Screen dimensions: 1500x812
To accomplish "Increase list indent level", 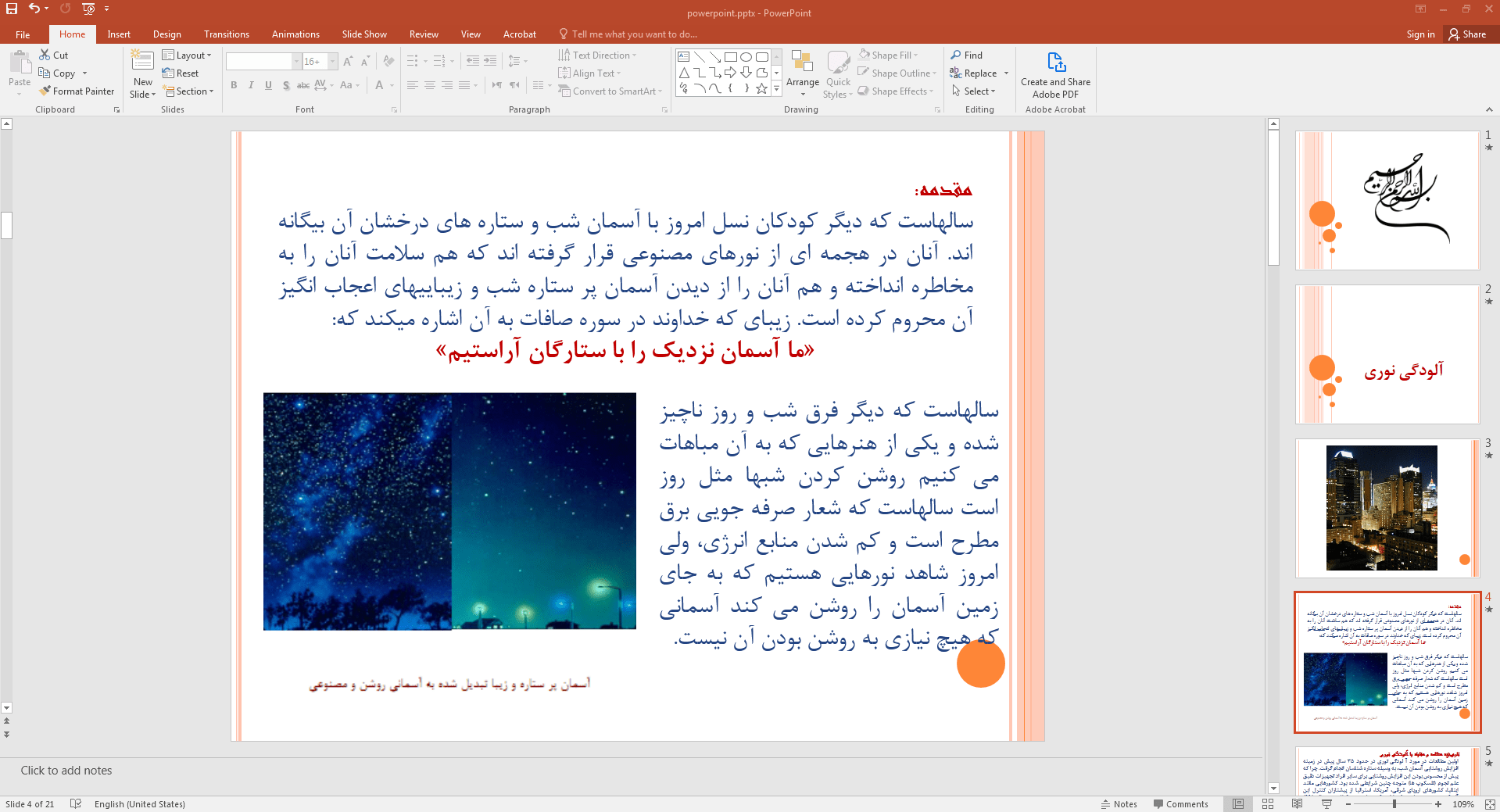I will coord(490,61).
